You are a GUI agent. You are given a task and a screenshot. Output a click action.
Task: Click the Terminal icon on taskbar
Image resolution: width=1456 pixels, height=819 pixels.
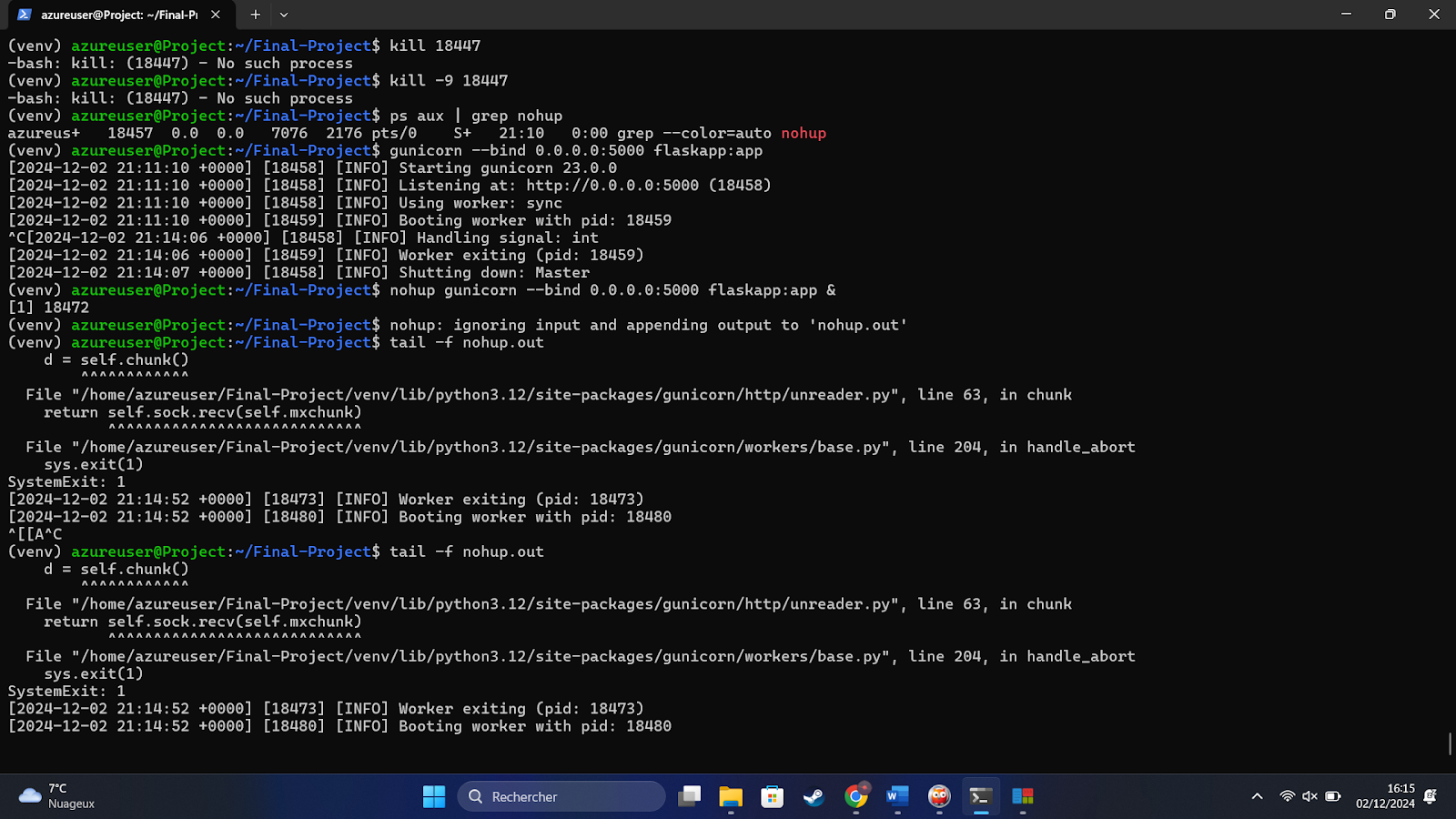(981, 796)
